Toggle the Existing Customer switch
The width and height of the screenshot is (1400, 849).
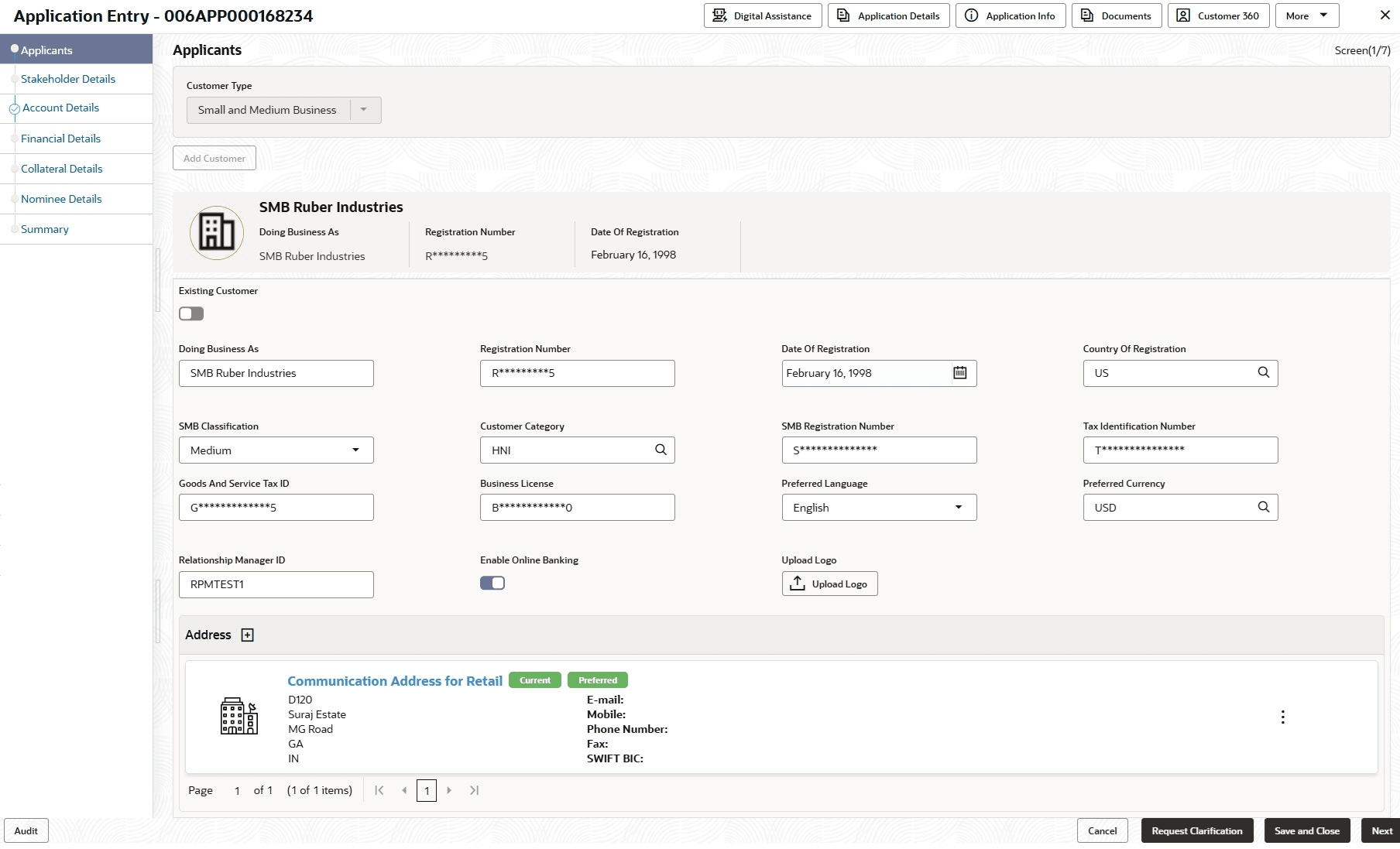point(191,313)
